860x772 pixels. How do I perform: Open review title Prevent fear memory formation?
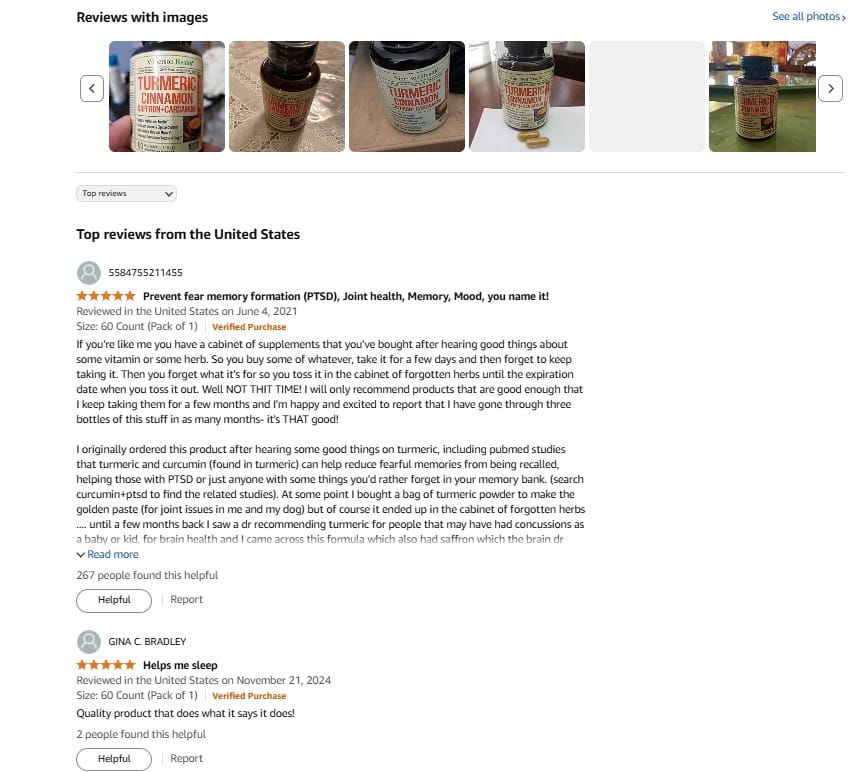[346, 296]
